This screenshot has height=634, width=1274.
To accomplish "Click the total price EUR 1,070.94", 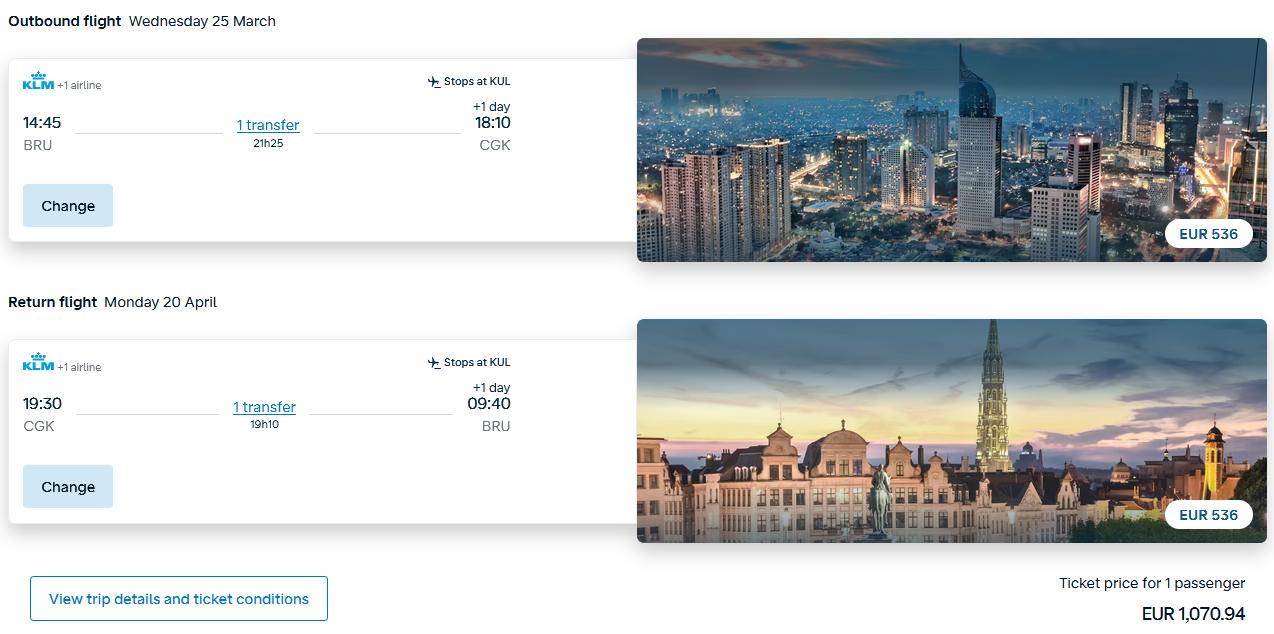I will [1193, 614].
